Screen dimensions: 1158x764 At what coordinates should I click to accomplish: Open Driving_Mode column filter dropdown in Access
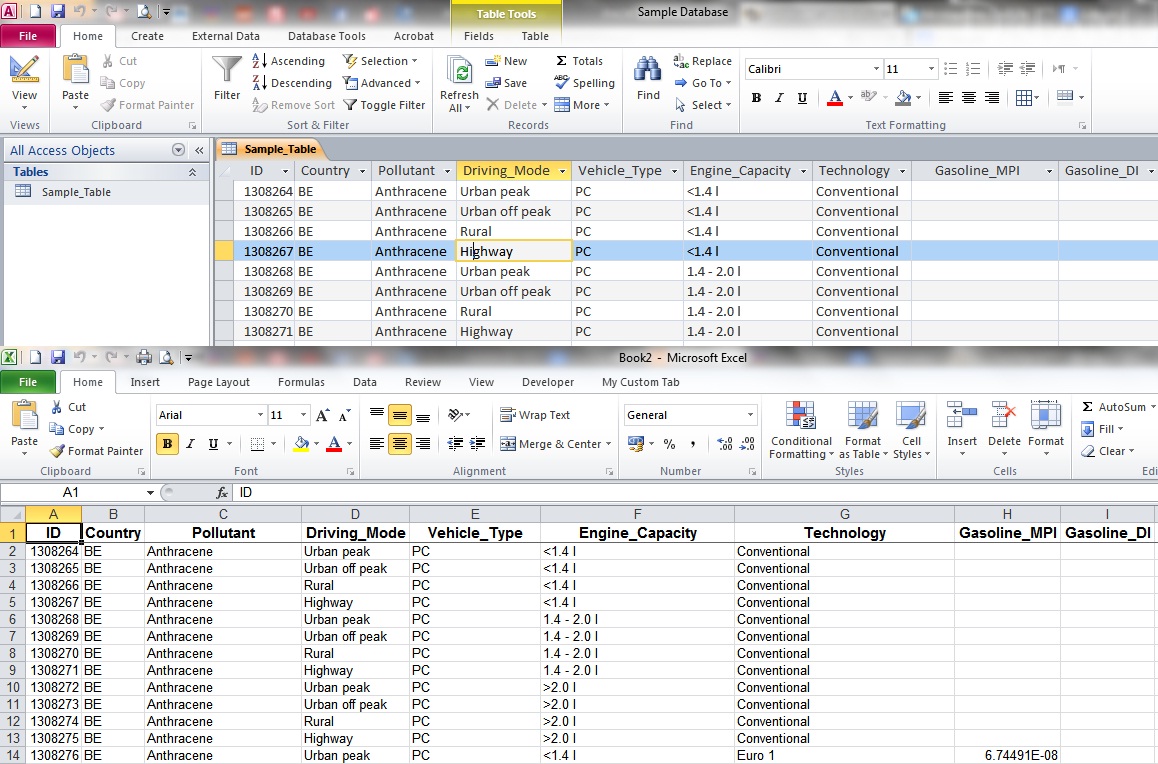pos(562,171)
